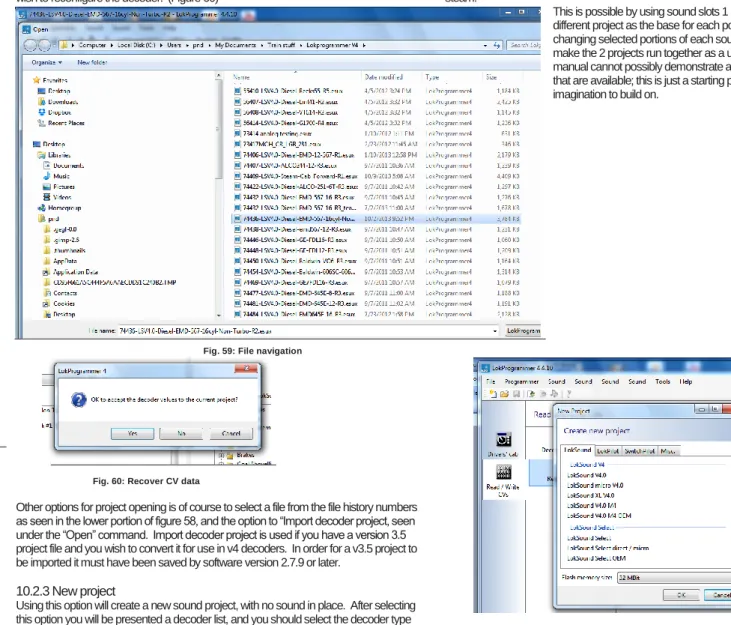Click the forward arrow in the Open dialog
The width and height of the screenshot is (731, 625).
pos(44,45)
